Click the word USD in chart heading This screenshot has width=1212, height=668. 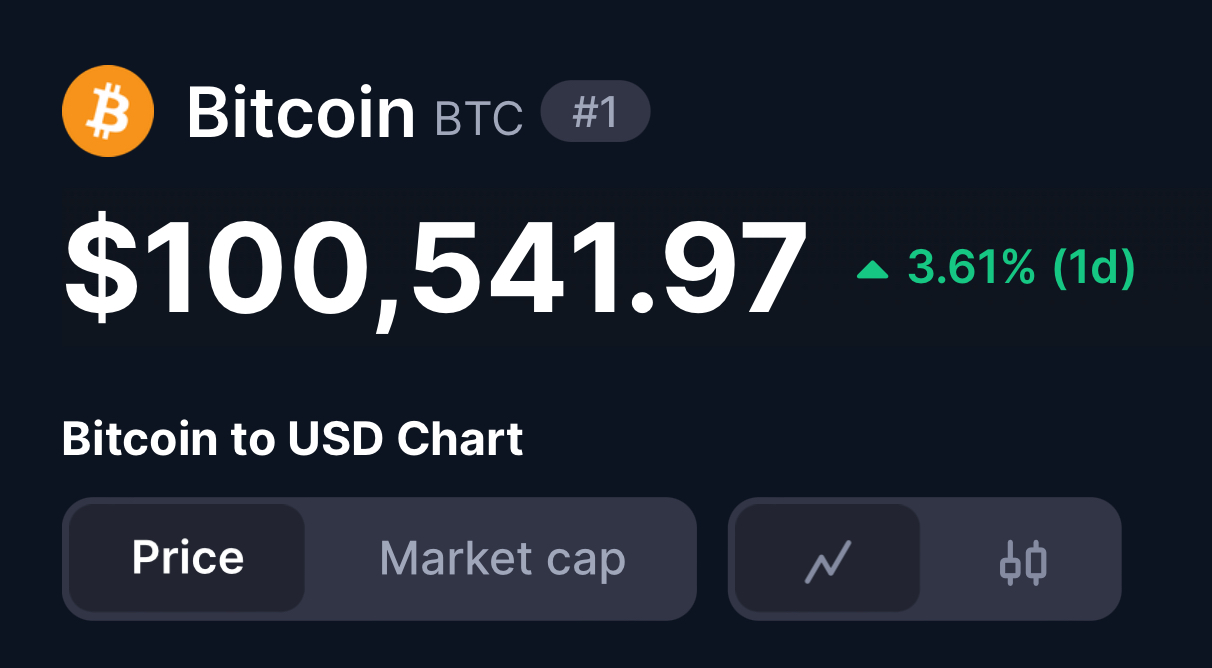tap(336, 439)
